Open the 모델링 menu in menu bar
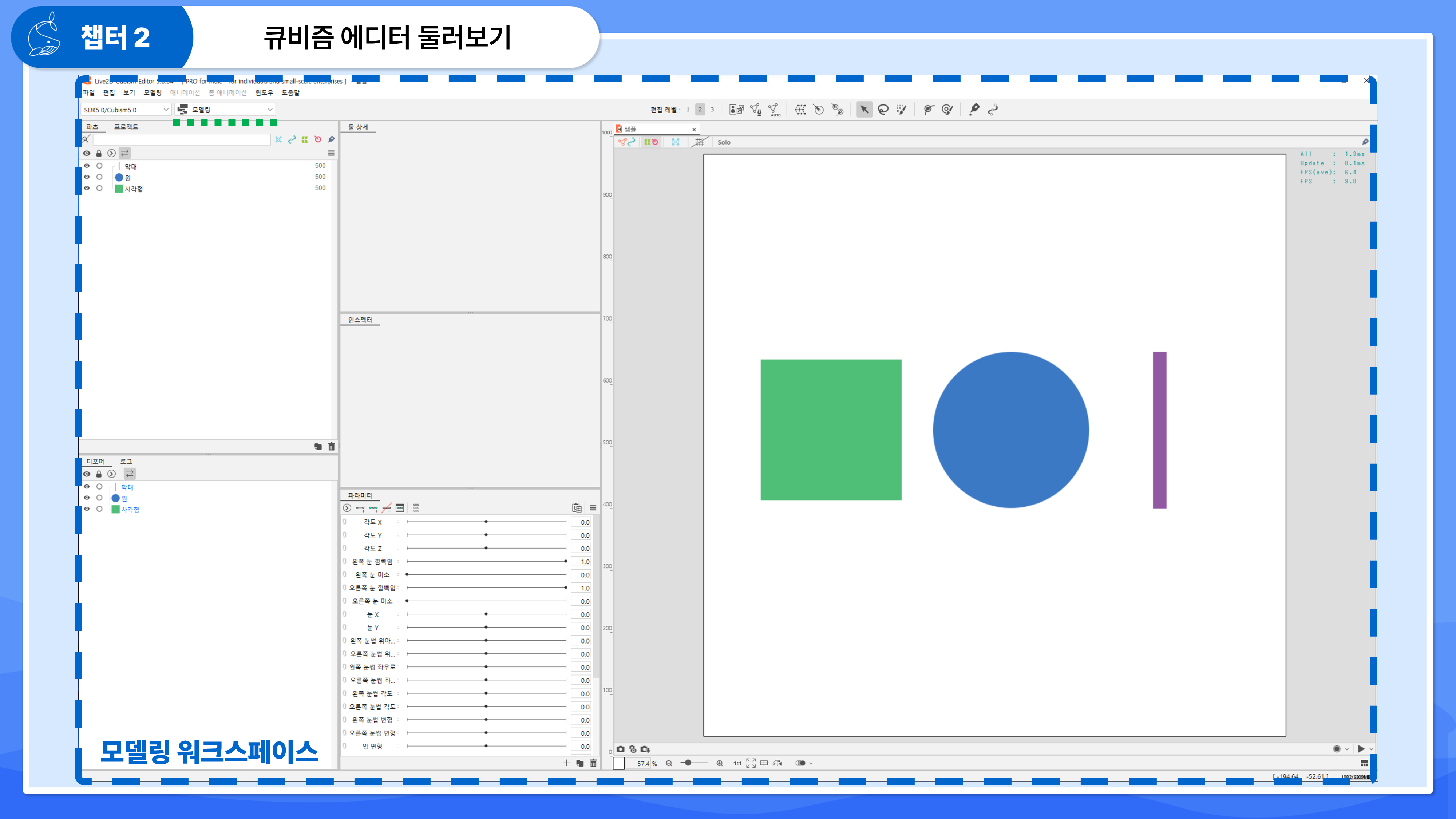Screen dimensions: 1456x819 [152, 93]
